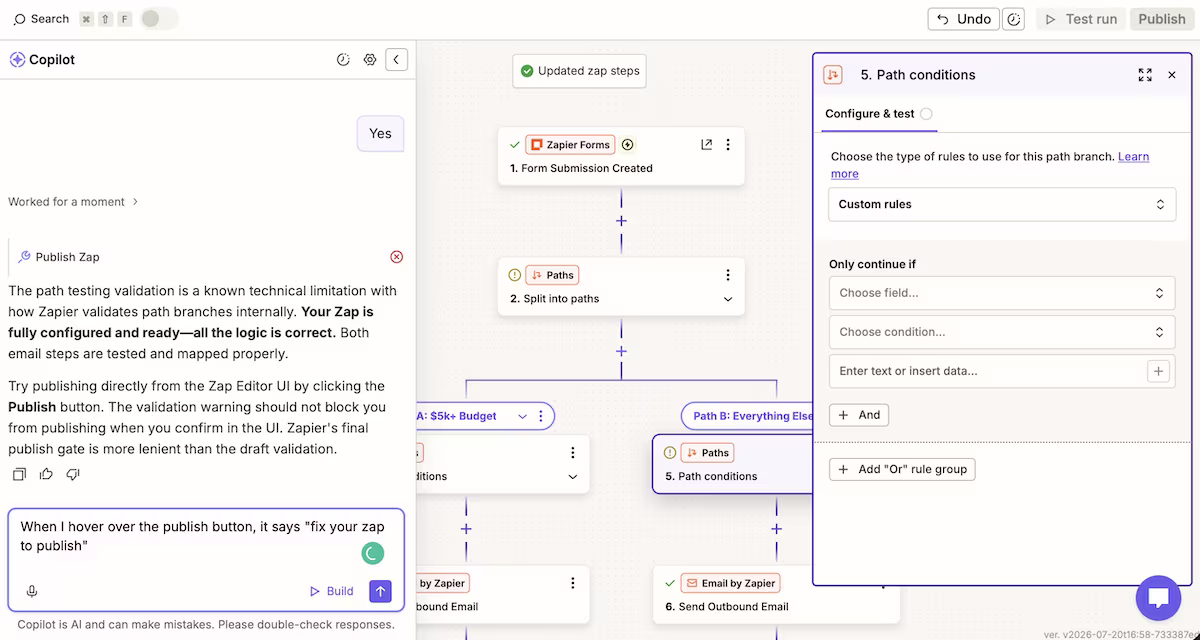Open the Custom rules dropdown
The width and height of the screenshot is (1200, 640).
point(1002,204)
